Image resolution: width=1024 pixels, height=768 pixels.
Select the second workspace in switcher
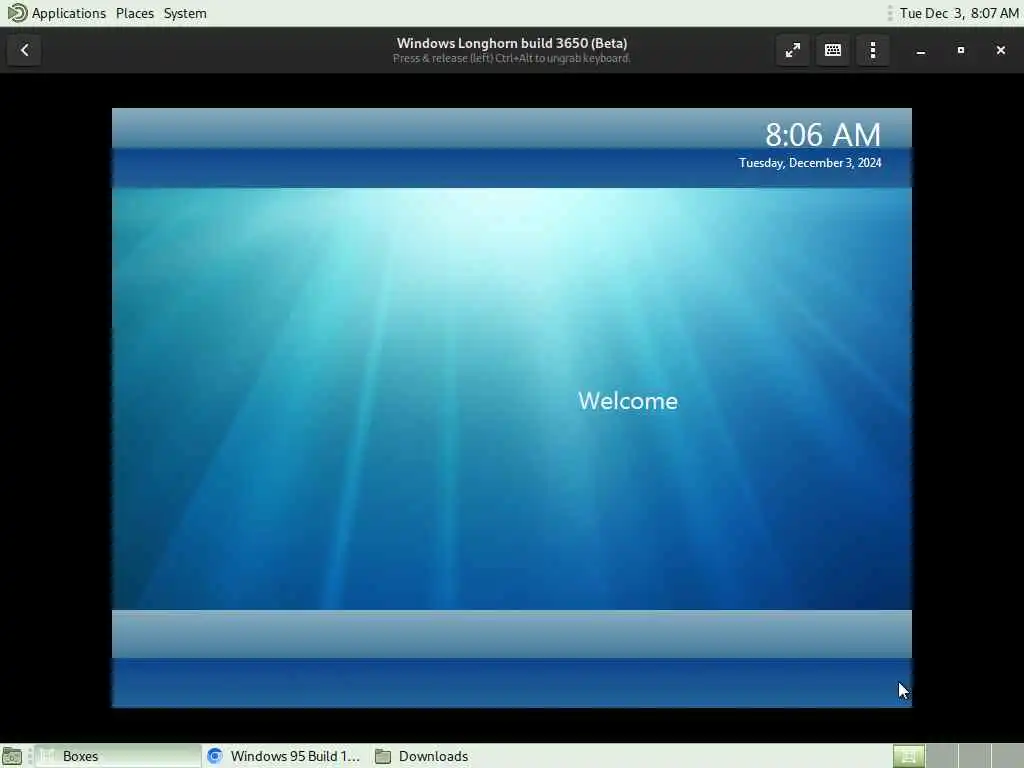tap(942, 756)
